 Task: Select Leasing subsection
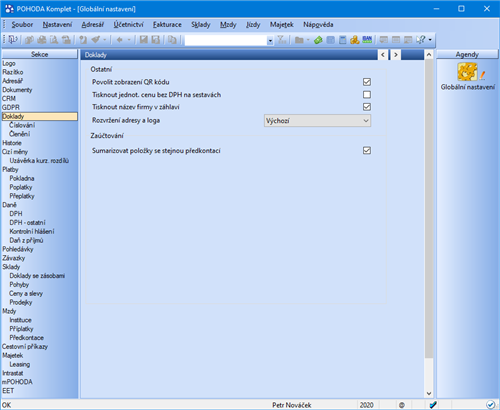(20, 364)
